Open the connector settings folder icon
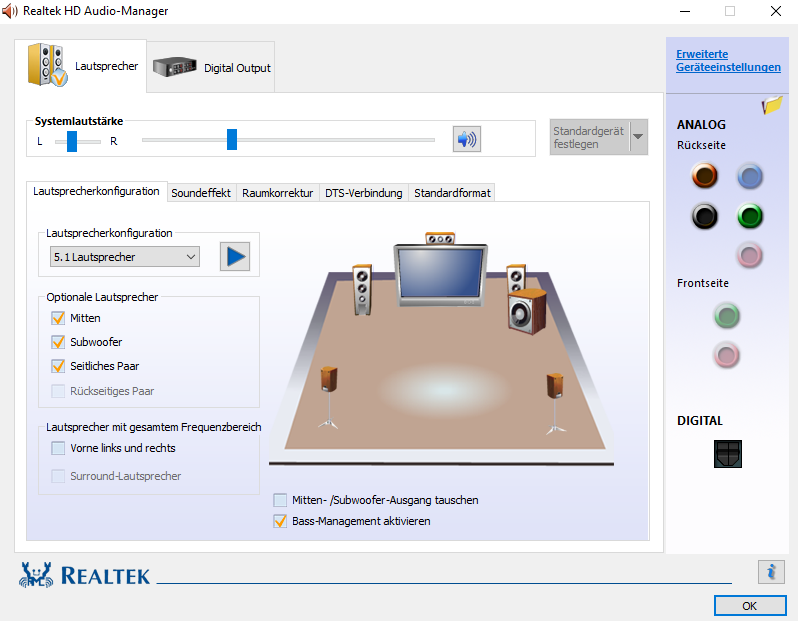Image resolution: width=798 pixels, height=621 pixels. 772,105
